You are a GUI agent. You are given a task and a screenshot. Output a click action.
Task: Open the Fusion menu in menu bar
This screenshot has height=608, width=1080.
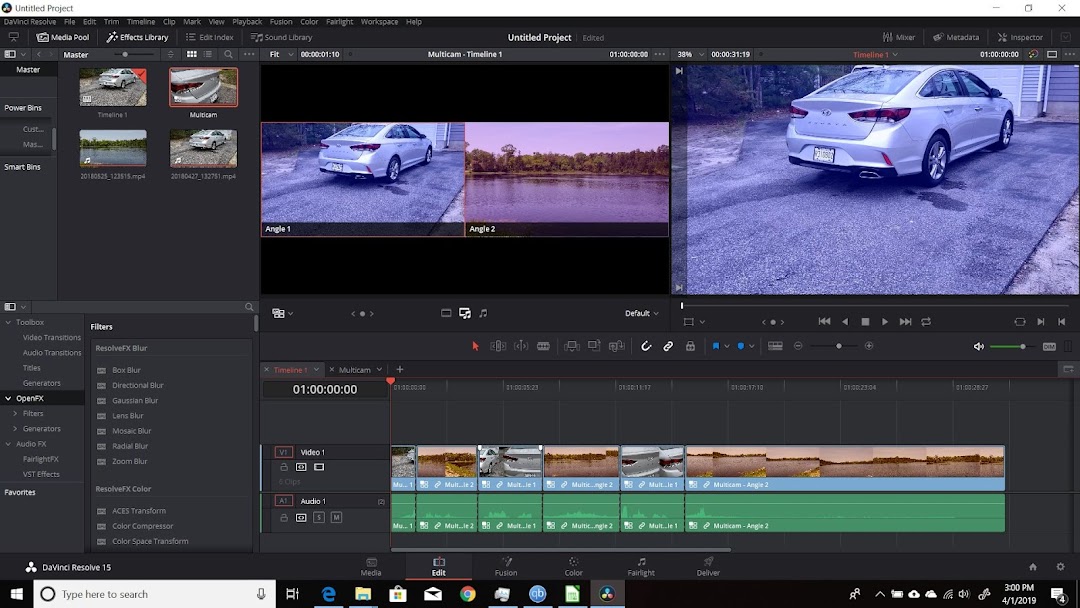[x=281, y=21]
